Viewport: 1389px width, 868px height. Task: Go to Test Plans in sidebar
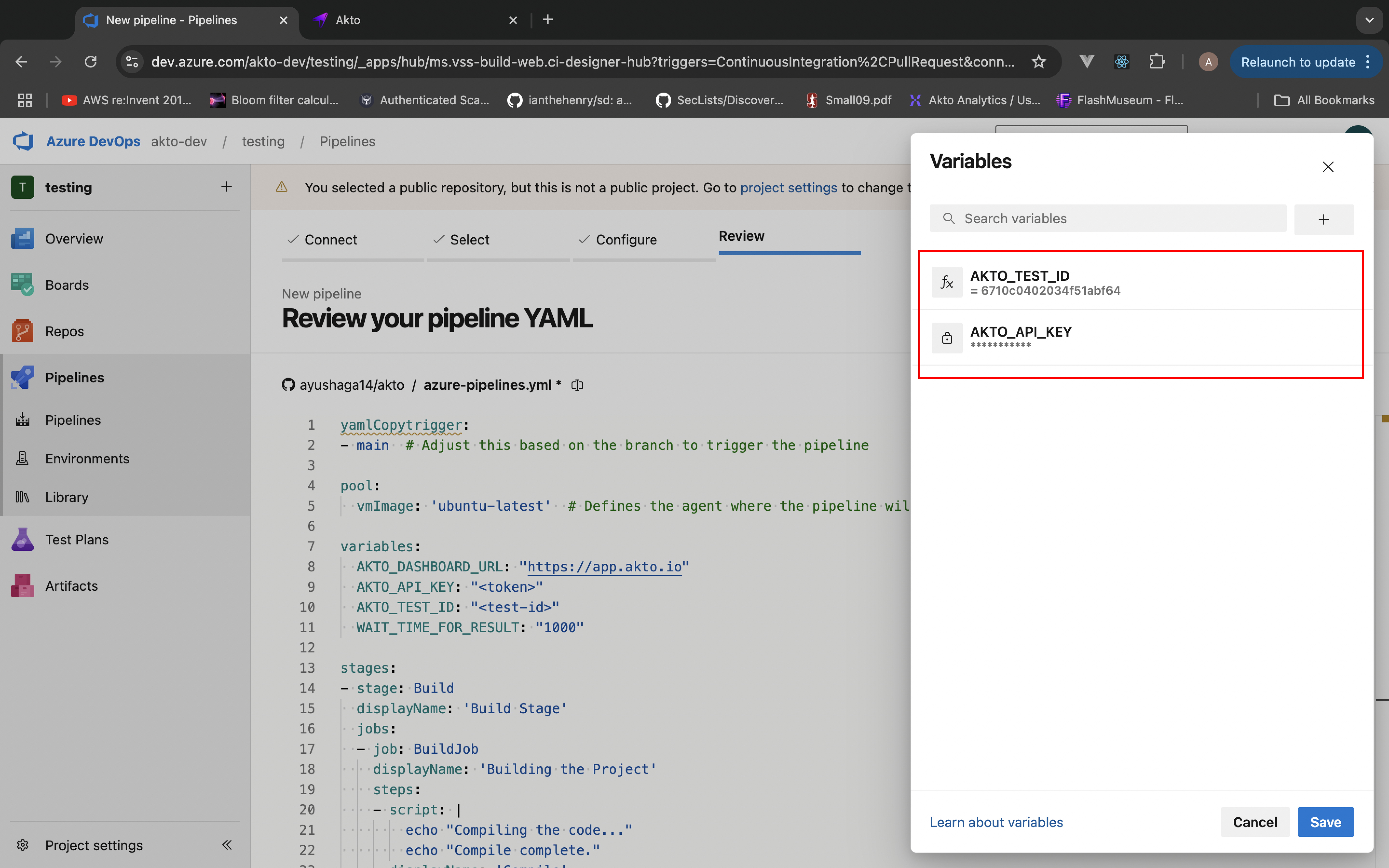pos(76,540)
